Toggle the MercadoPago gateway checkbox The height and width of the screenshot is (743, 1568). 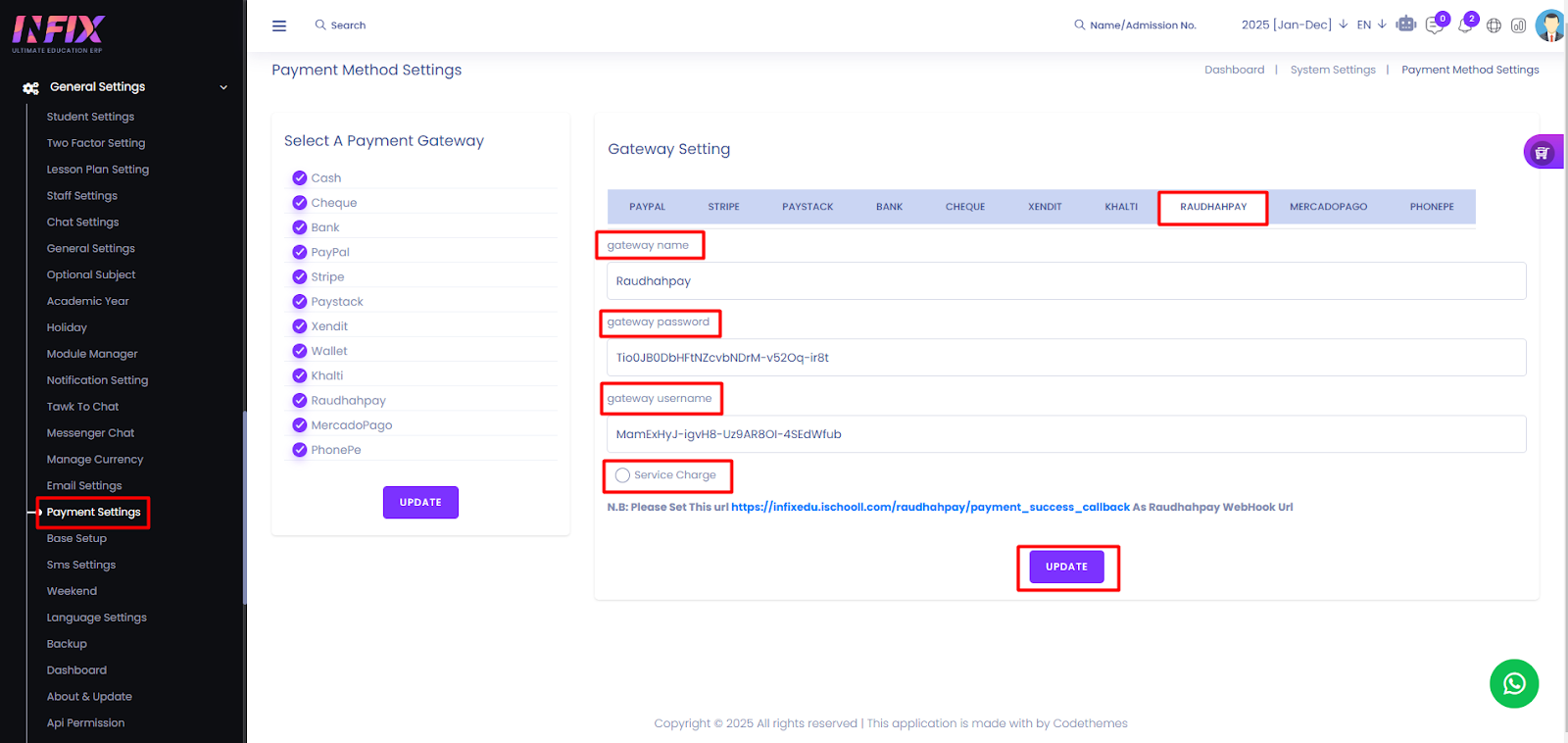pos(300,424)
